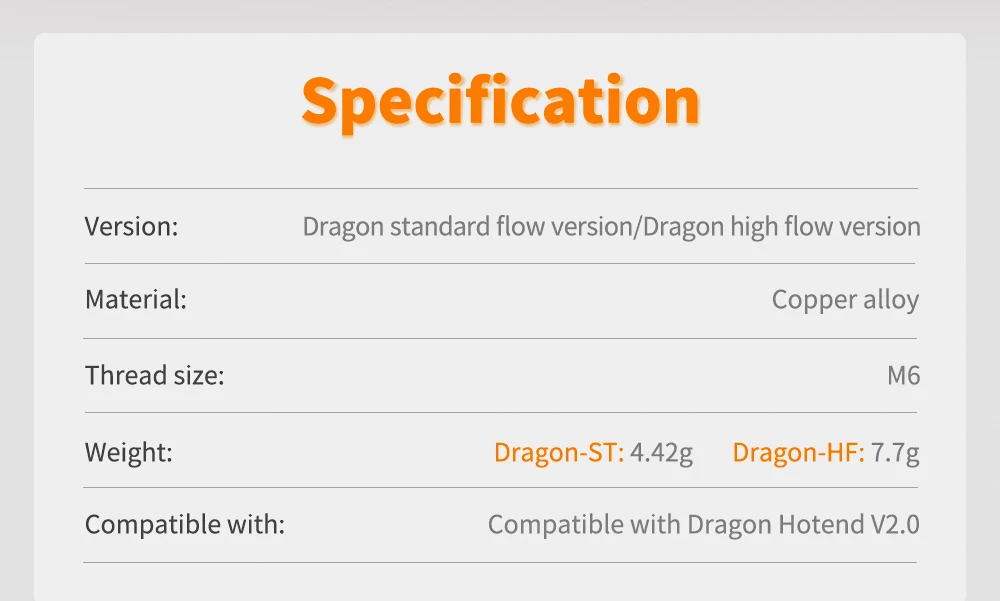The height and width of the screenshot is (601, 1000).
Task: Click the divider line above the Version row
Action: pyautogui.click(x=500, y=188)
